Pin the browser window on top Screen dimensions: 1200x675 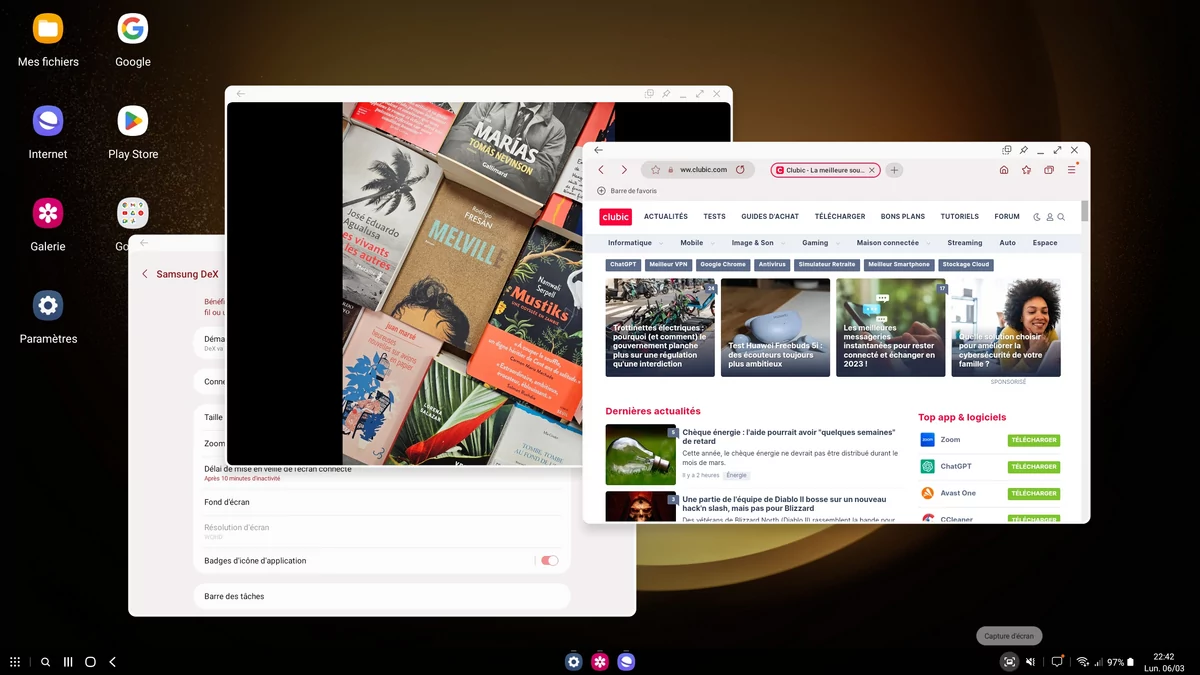click(x=1024, y=150)
